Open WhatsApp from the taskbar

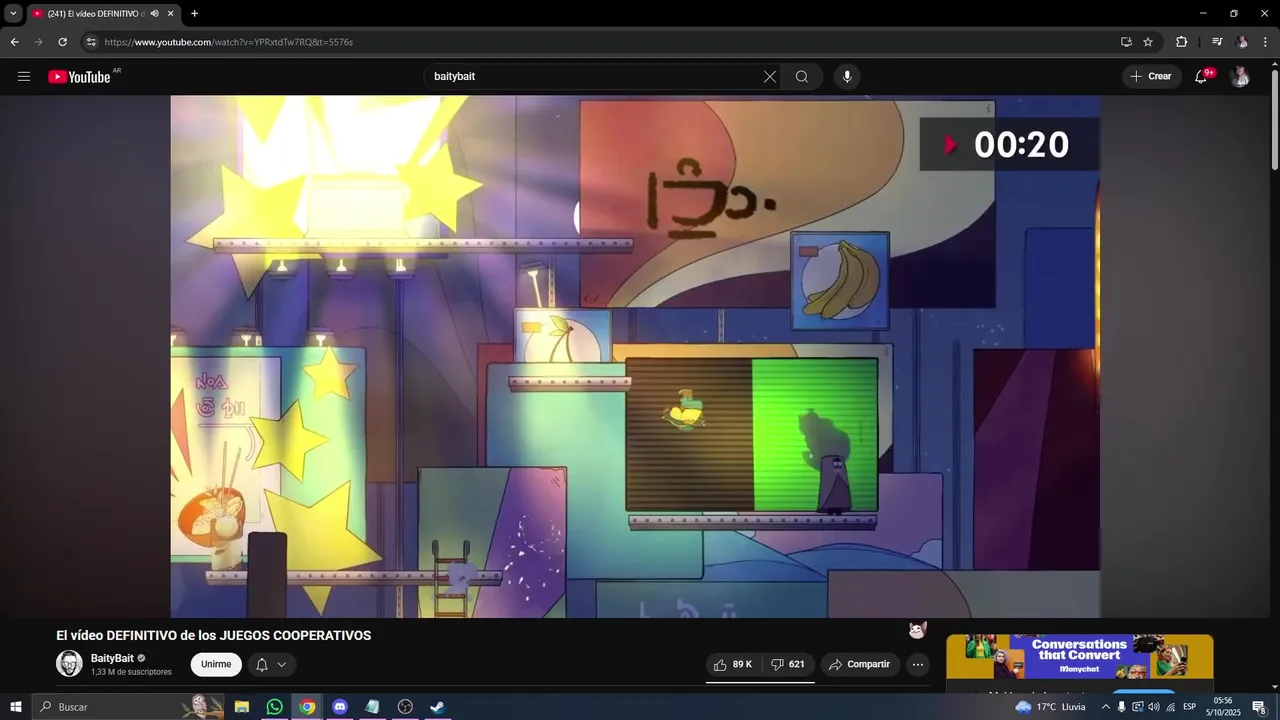click(274, 707)
